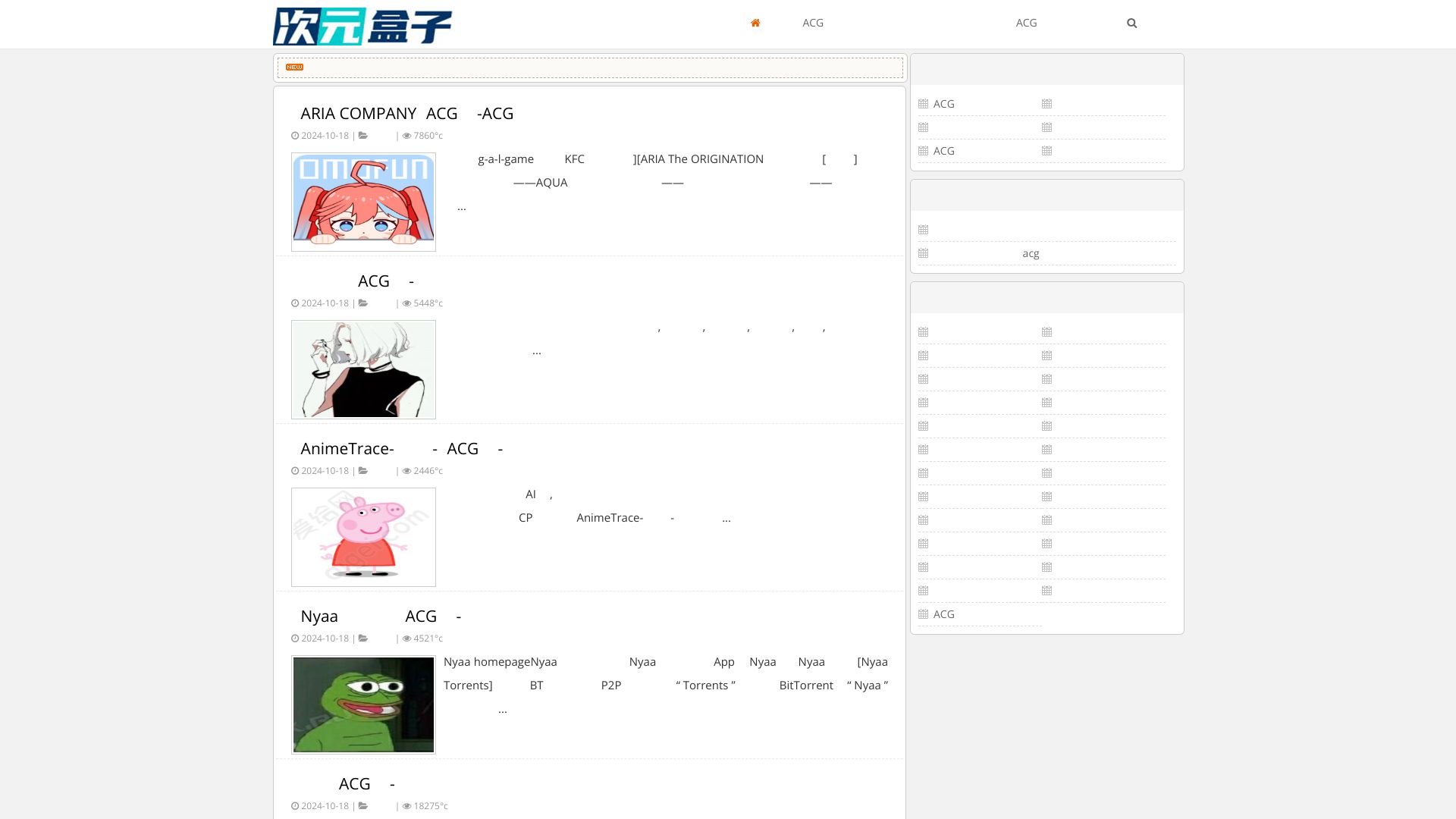Click the clock icon in the 4521°c row
Screen dimensions: 1456x819
295,639
